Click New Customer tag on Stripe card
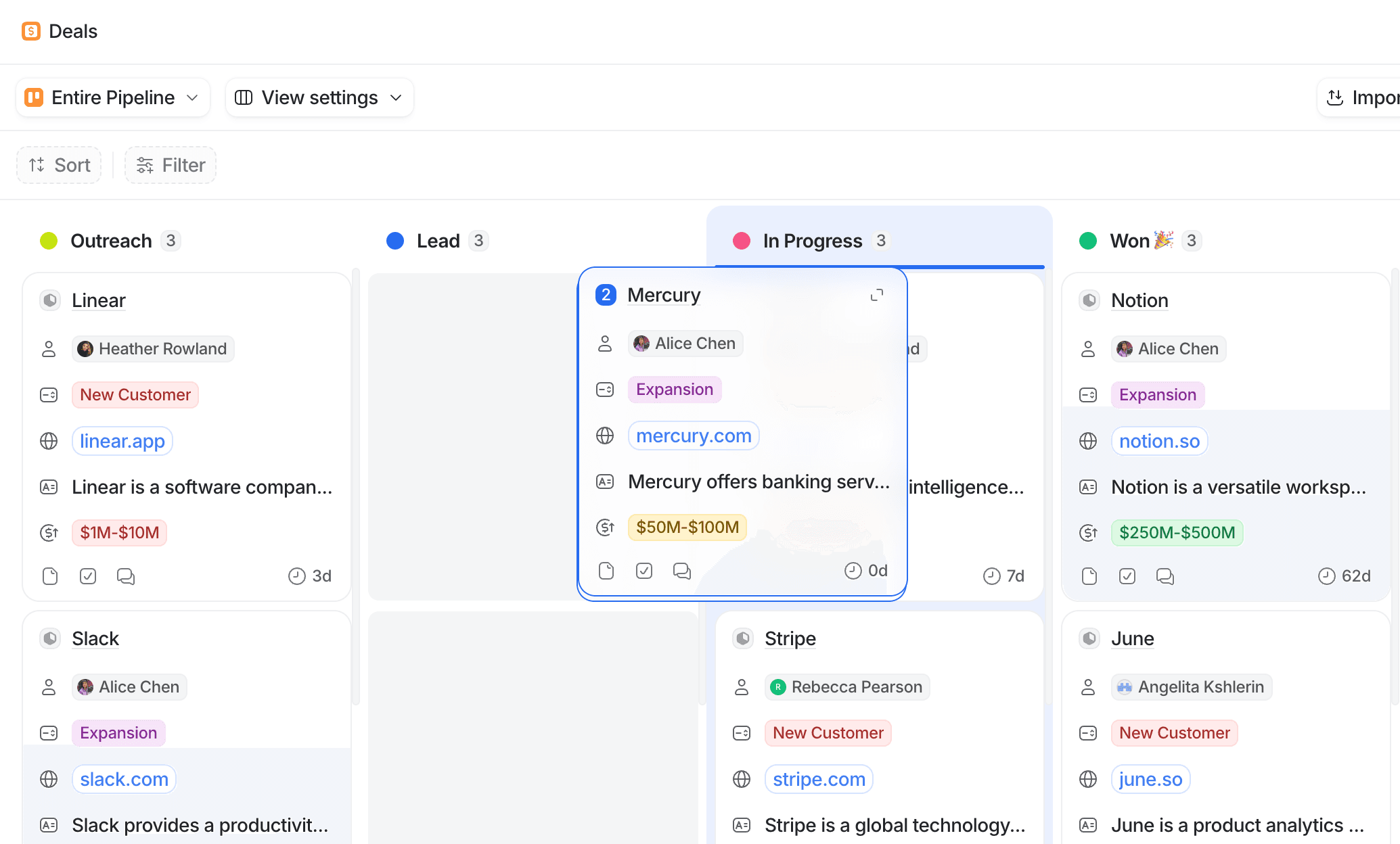Image resolution: width=1400 pixels, height=844 pixels. pyautogui.click(x=828, y=733)
